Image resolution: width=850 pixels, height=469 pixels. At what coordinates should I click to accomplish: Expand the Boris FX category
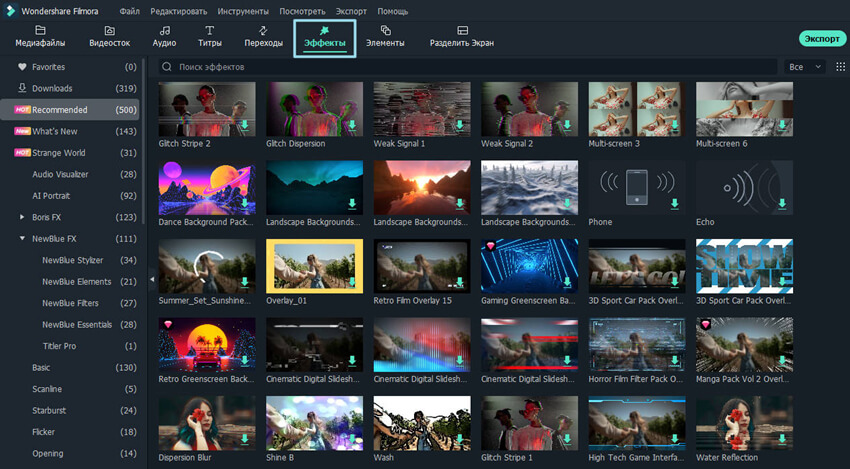click(22, 217)
